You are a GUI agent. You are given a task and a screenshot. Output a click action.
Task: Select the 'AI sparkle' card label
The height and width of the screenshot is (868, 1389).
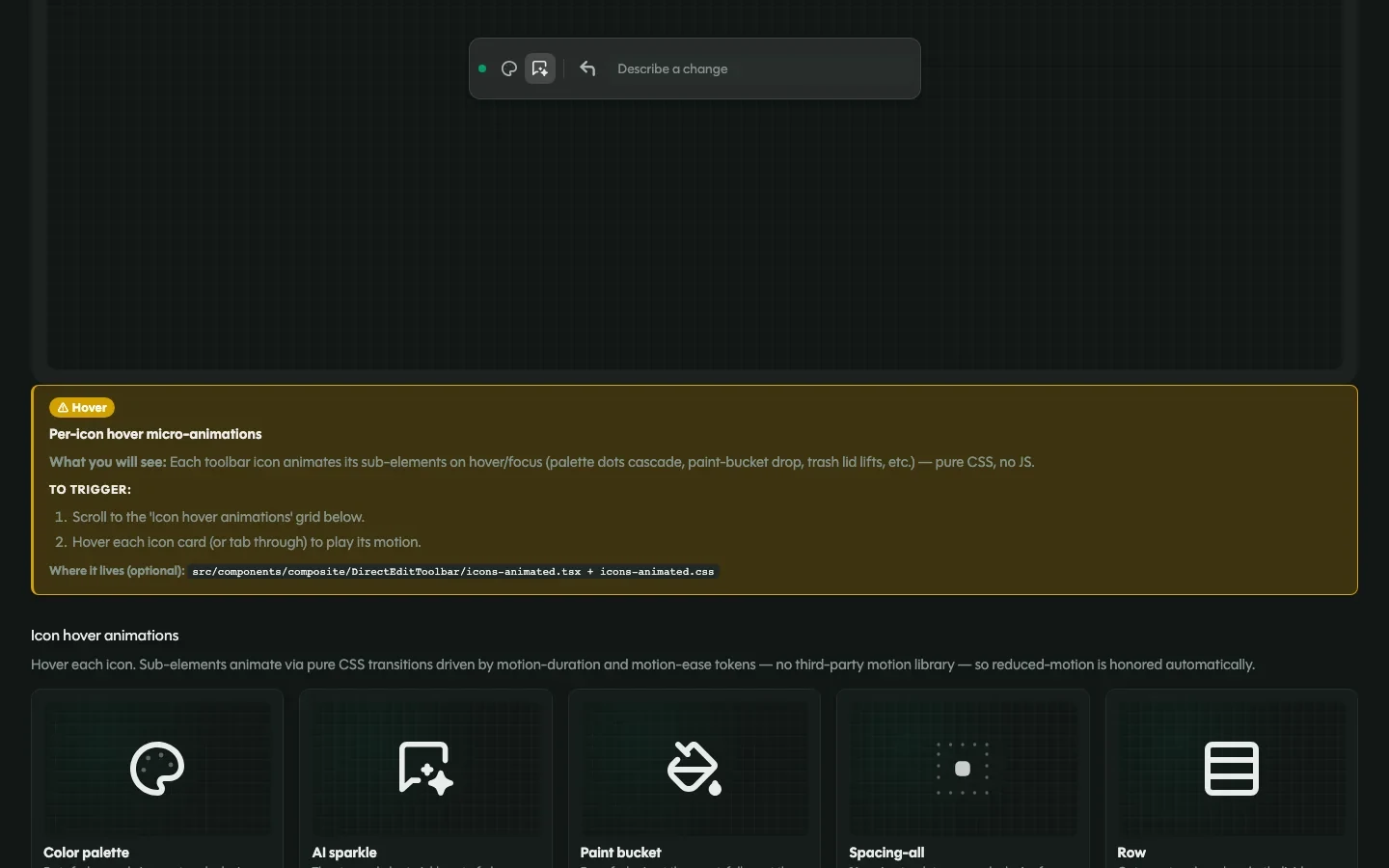coord(344,853)
